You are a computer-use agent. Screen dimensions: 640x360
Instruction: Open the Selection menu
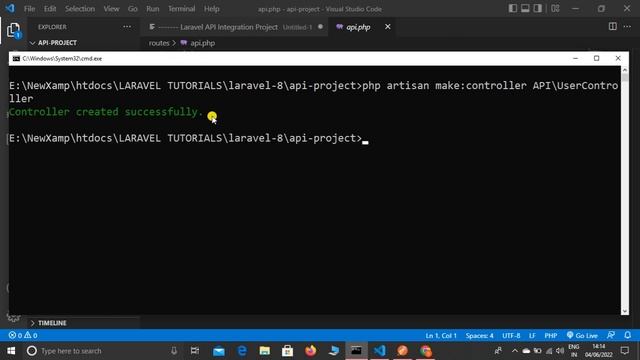point(80,9)
